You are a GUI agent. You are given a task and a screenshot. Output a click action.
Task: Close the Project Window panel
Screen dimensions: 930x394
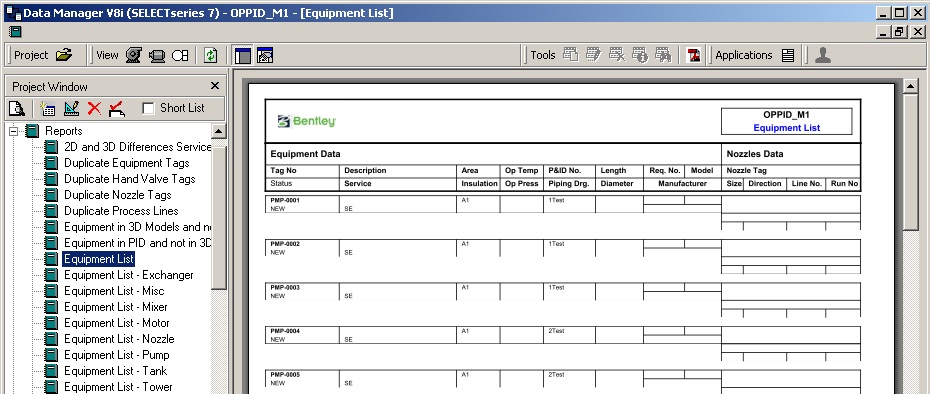[215, 86]
